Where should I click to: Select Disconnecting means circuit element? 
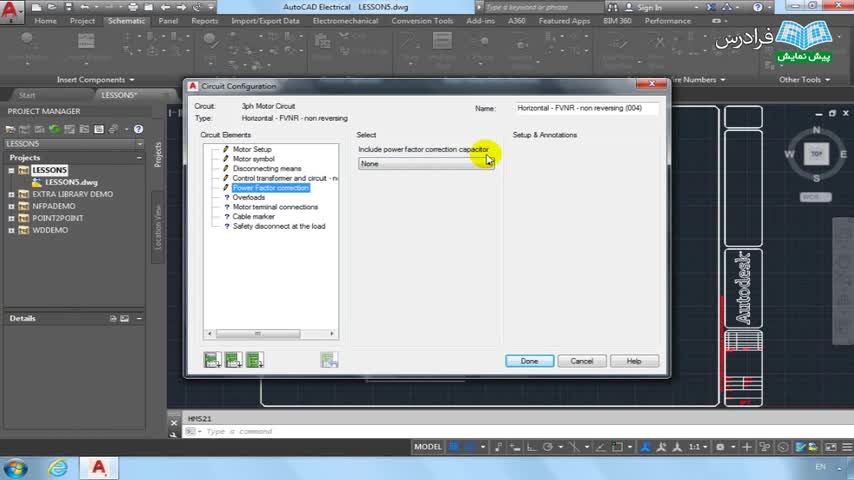pos(267,169)
